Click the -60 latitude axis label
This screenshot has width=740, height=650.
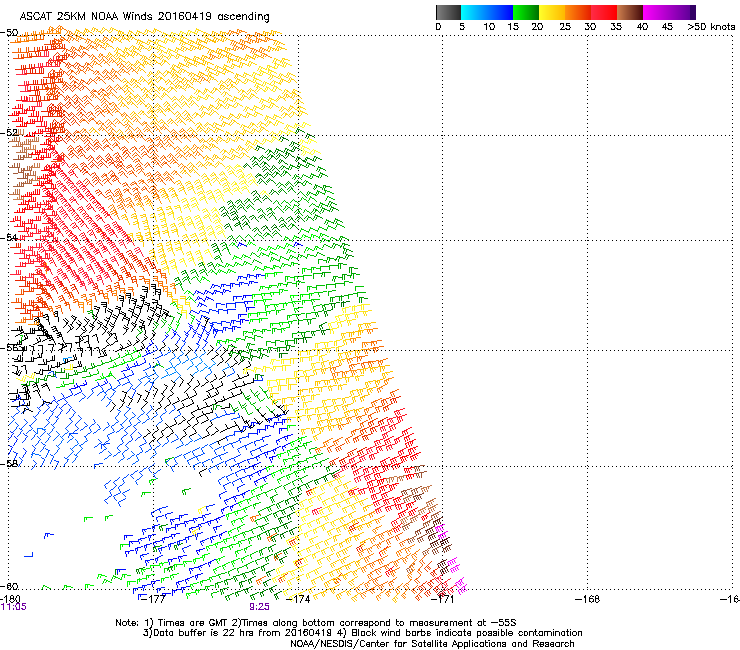tap(9, 586)
